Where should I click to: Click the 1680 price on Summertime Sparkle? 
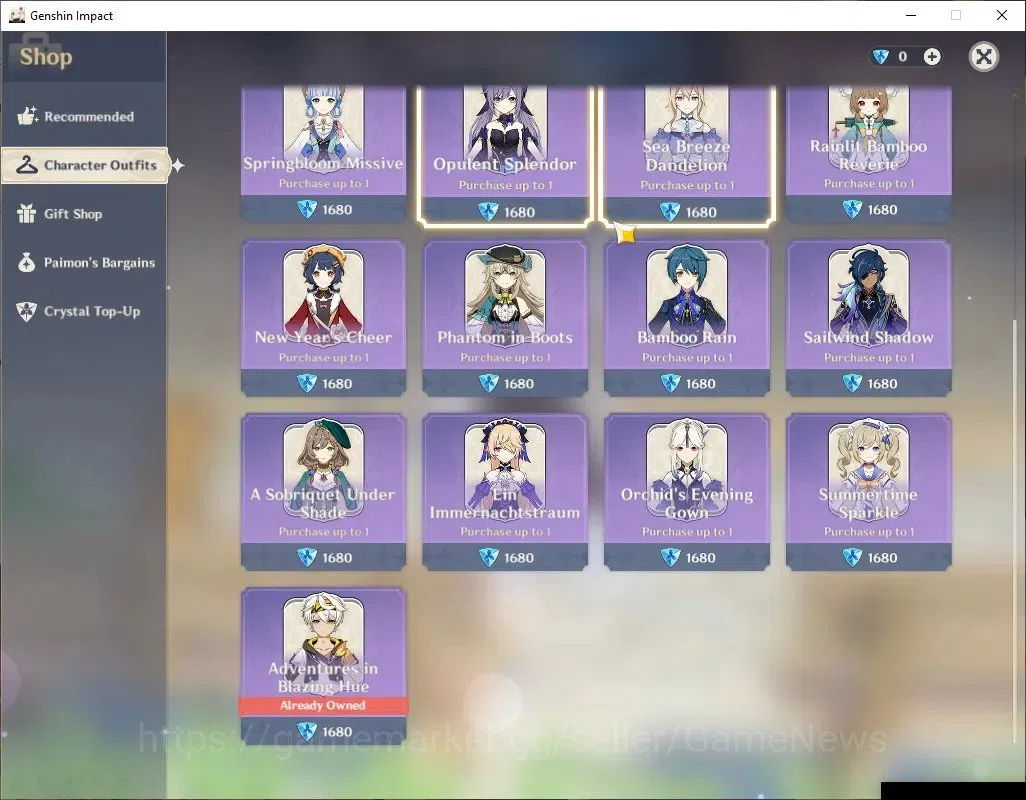pos(882,558)
